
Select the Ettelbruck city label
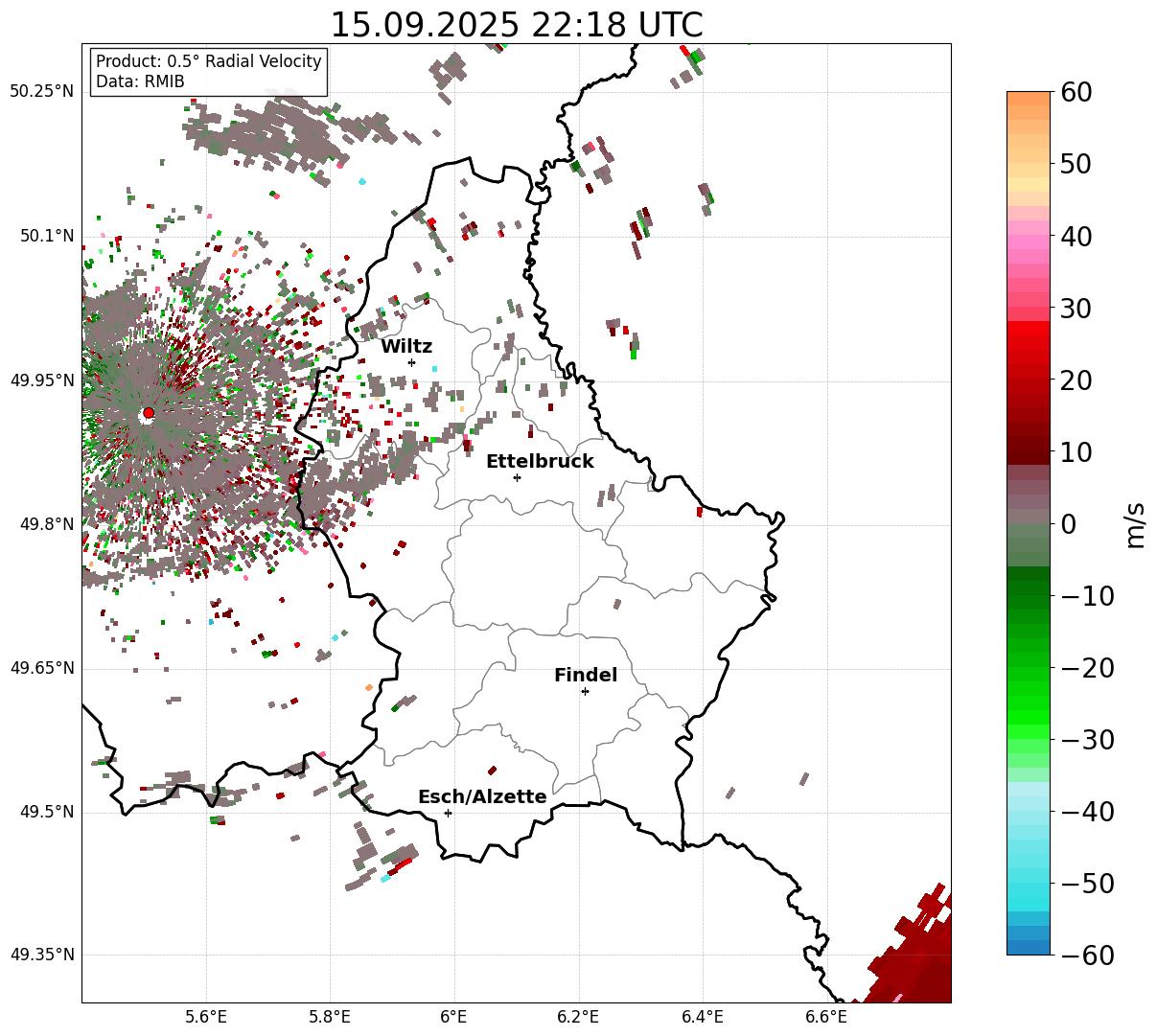point(540,462)
